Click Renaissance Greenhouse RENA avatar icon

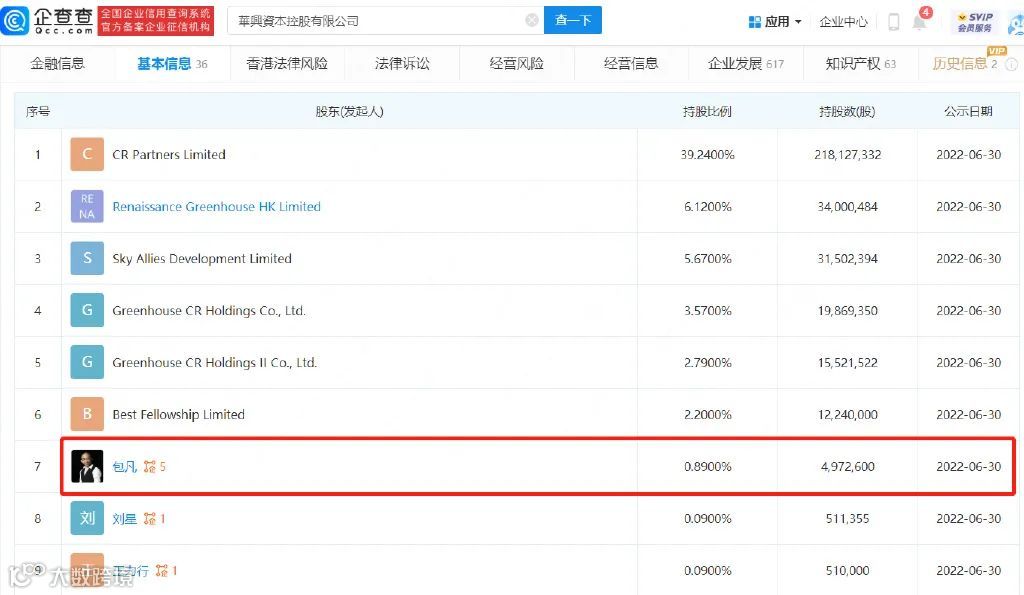pyautogui.click(x=87, y=206)
